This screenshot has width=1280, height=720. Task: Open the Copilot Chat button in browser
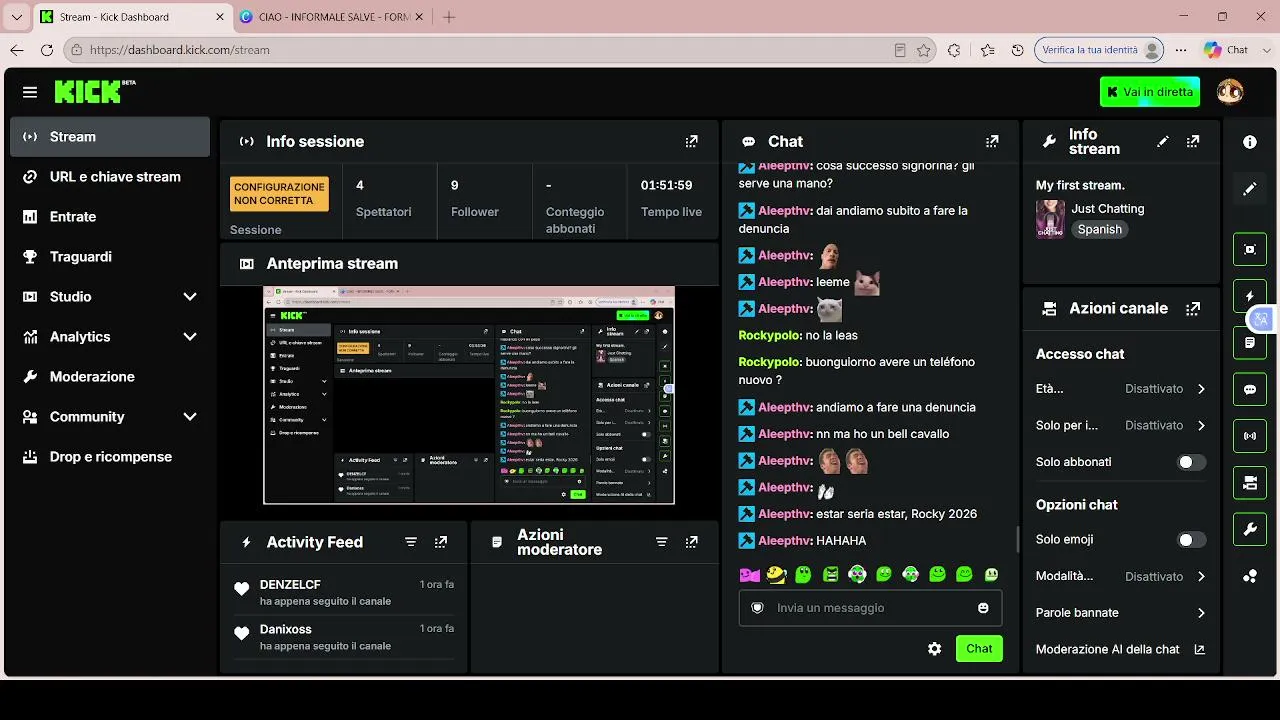(x=1226, y=50)
